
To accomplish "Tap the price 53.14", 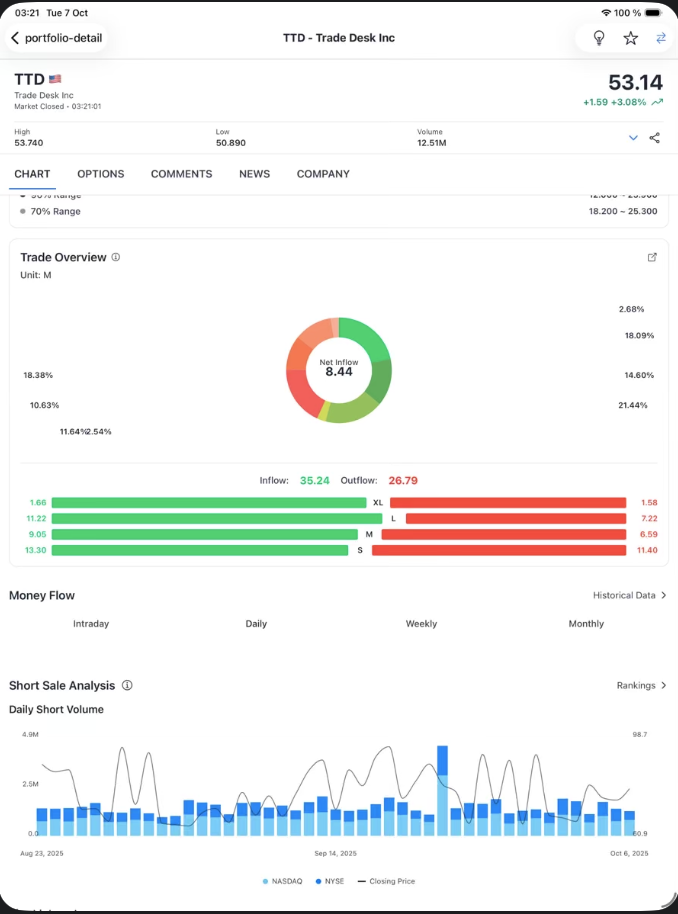I will point(635,82).
